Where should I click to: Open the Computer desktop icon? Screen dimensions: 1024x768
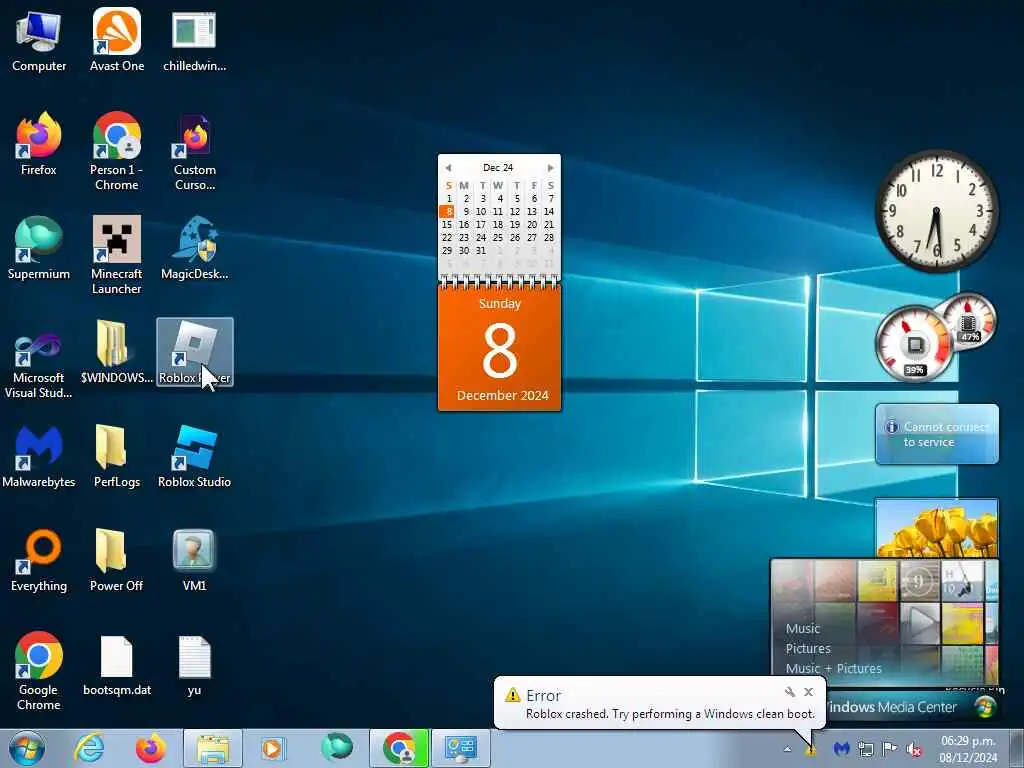click(39, 40)
